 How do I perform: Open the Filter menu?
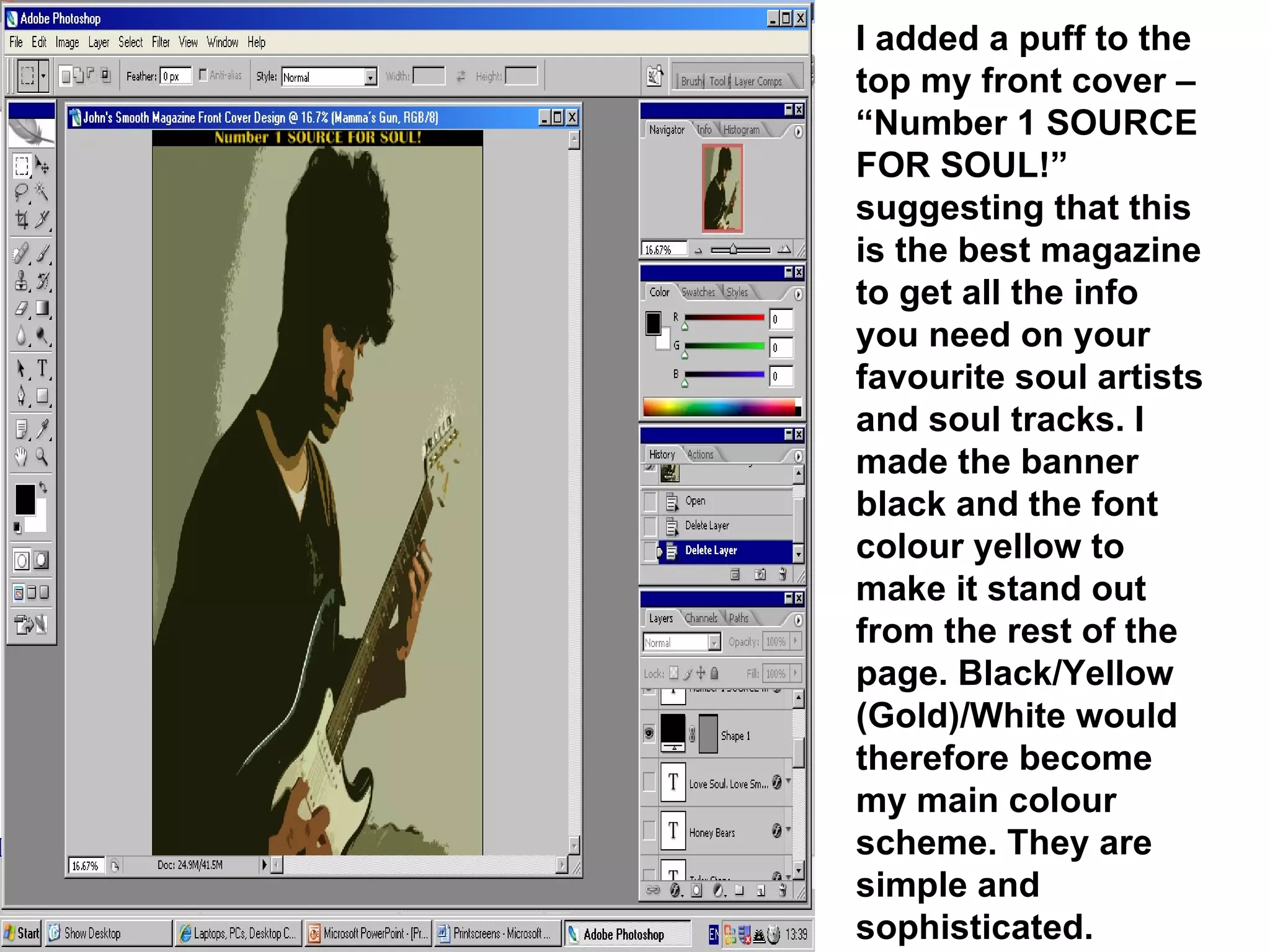[161, 42]
